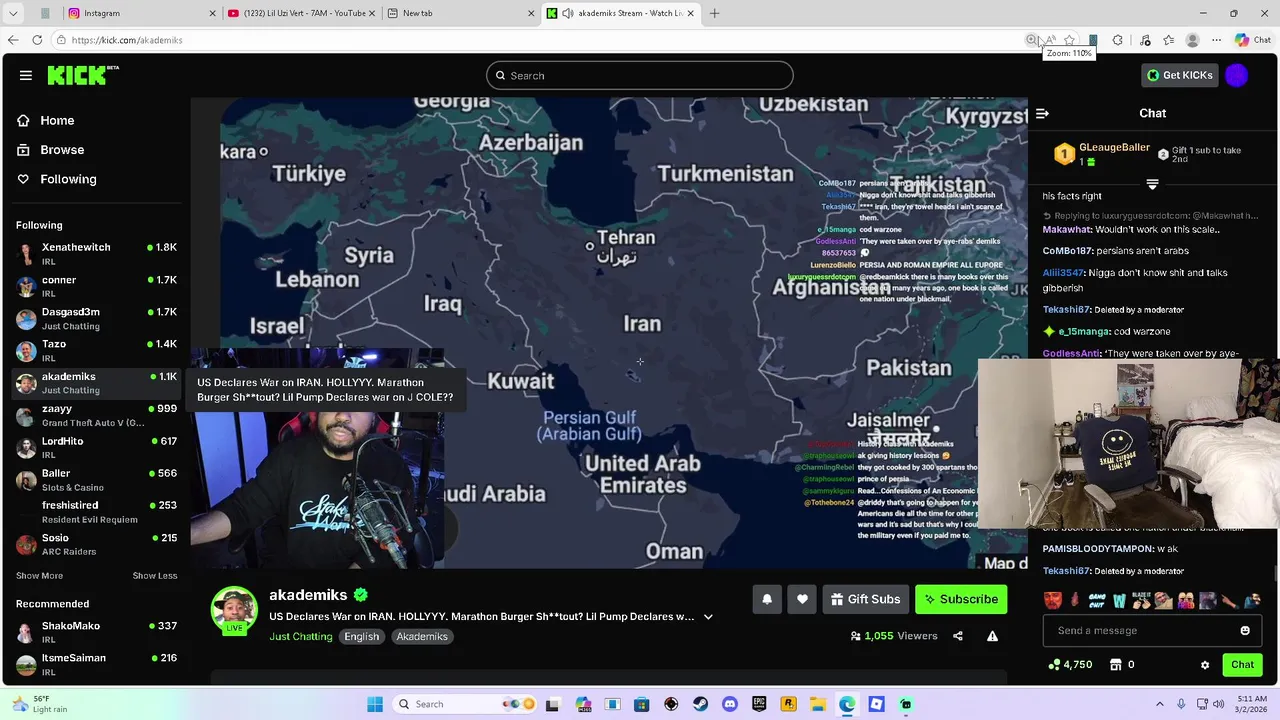Switch to the Instagram tab
Screen dimensions: 1280x720
pyautogui.click(x=142, y=13)
